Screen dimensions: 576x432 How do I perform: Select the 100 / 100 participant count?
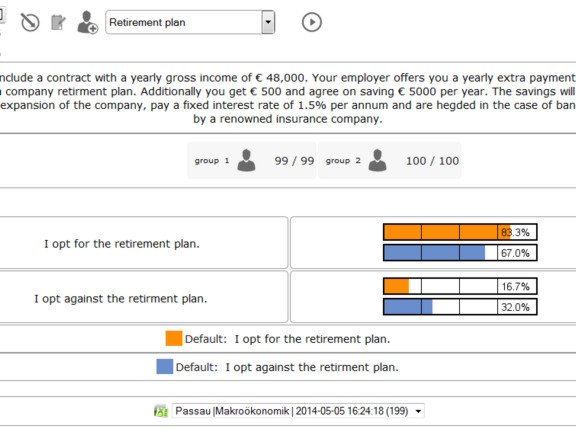(432, 161)
